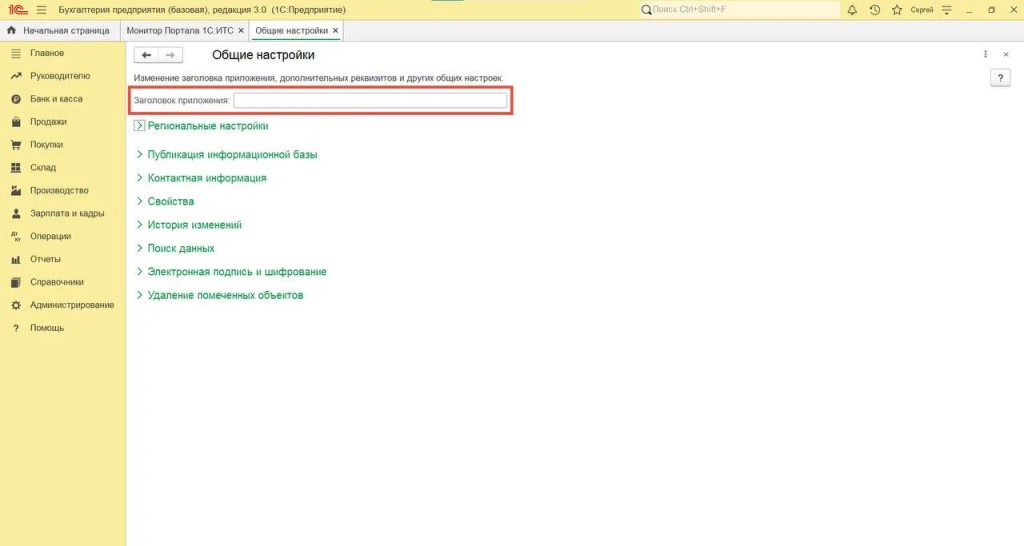Open the history clock icon

(x=874, y=10)
